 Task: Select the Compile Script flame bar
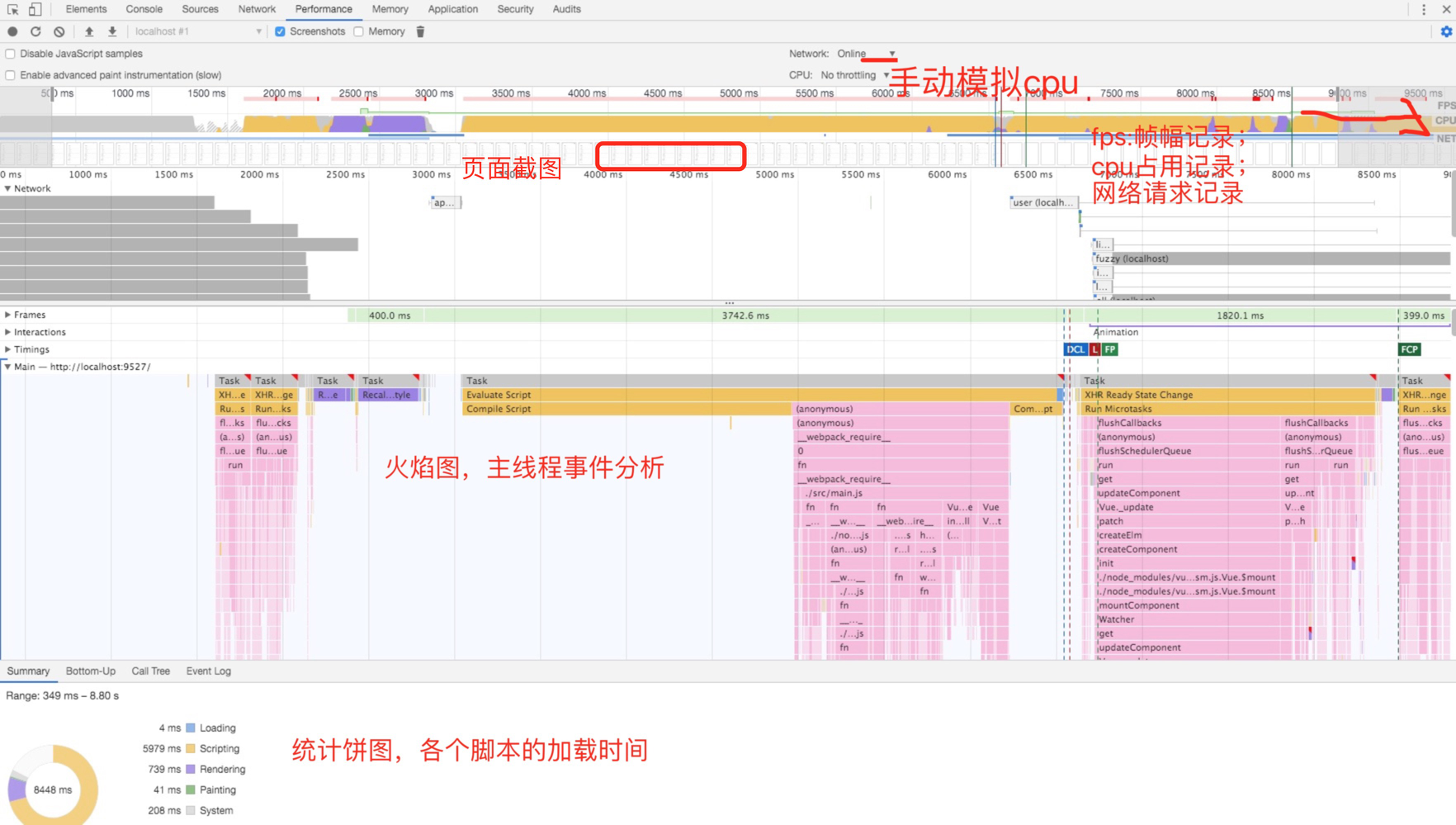[628, 409]
